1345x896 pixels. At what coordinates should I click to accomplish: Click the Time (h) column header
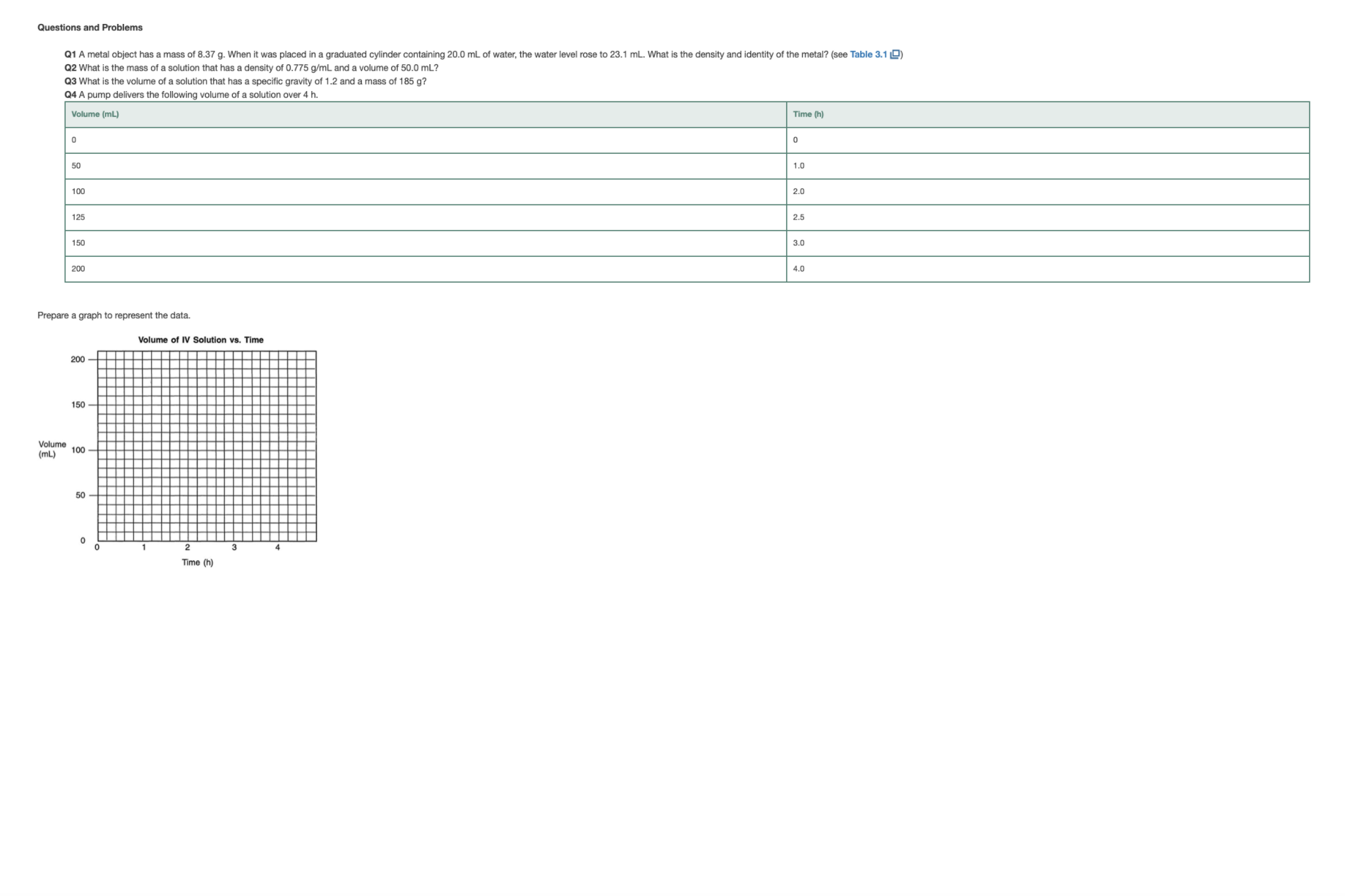(808, 114)
